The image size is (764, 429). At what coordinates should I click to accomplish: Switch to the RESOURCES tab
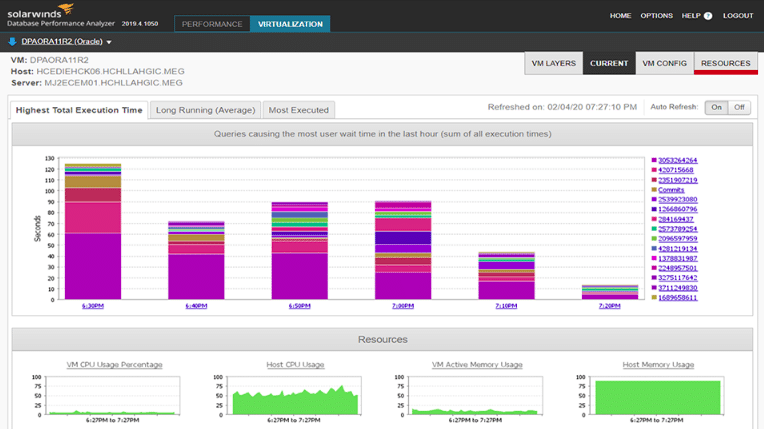[x=726, y=63]
